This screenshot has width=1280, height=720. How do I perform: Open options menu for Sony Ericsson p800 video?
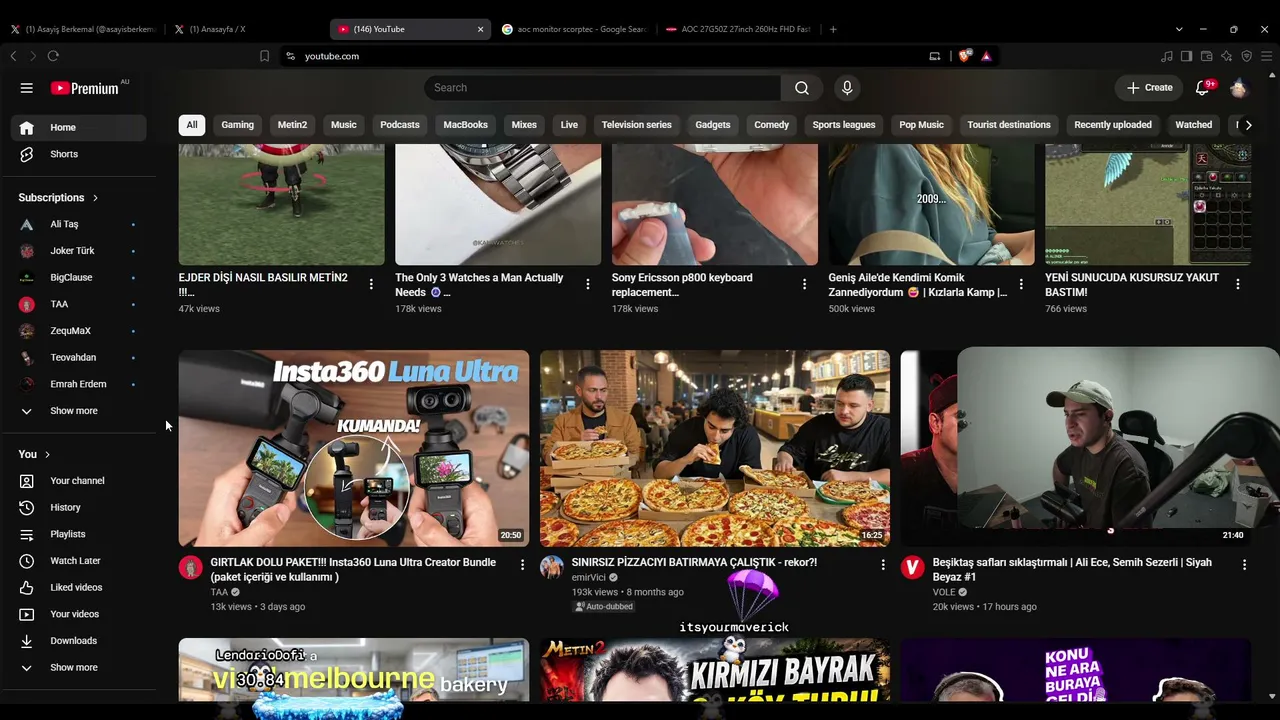(x=804, y=284)
